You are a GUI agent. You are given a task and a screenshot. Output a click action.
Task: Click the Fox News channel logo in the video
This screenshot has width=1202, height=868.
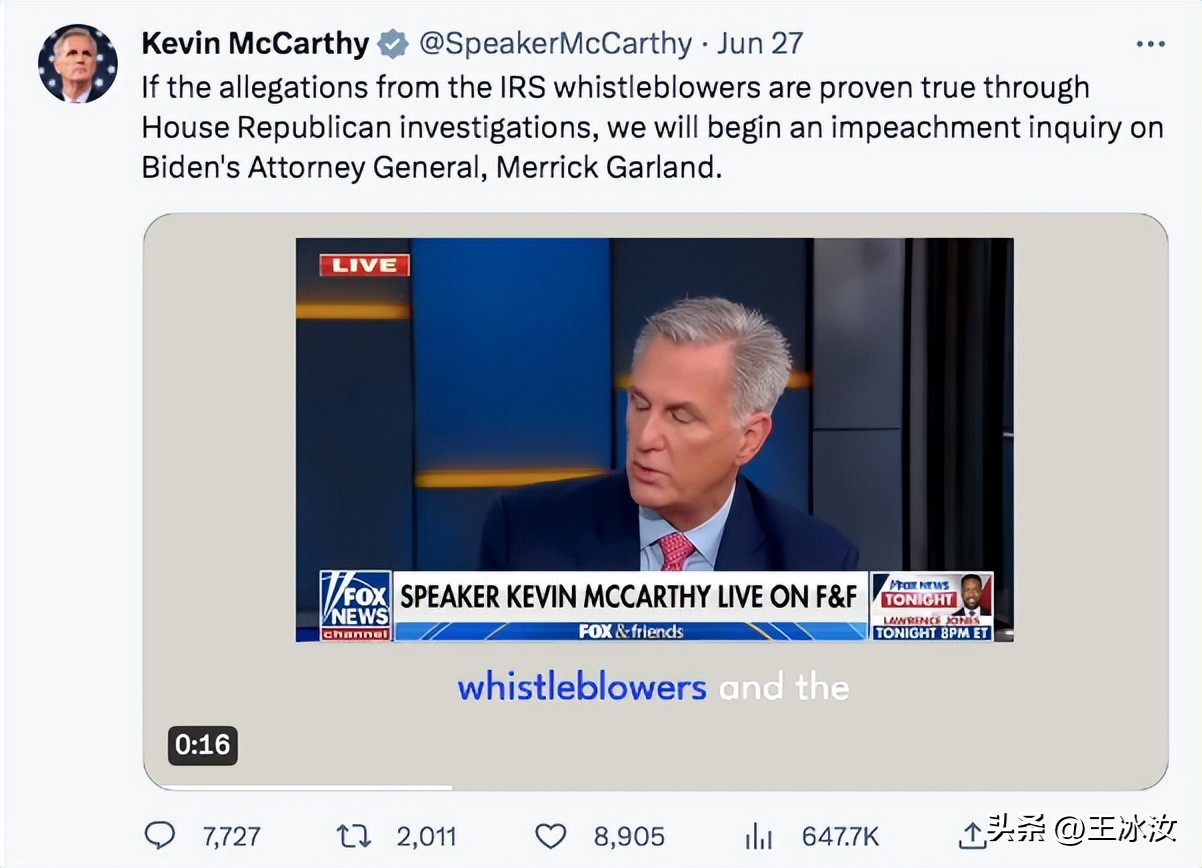[355, 605]
